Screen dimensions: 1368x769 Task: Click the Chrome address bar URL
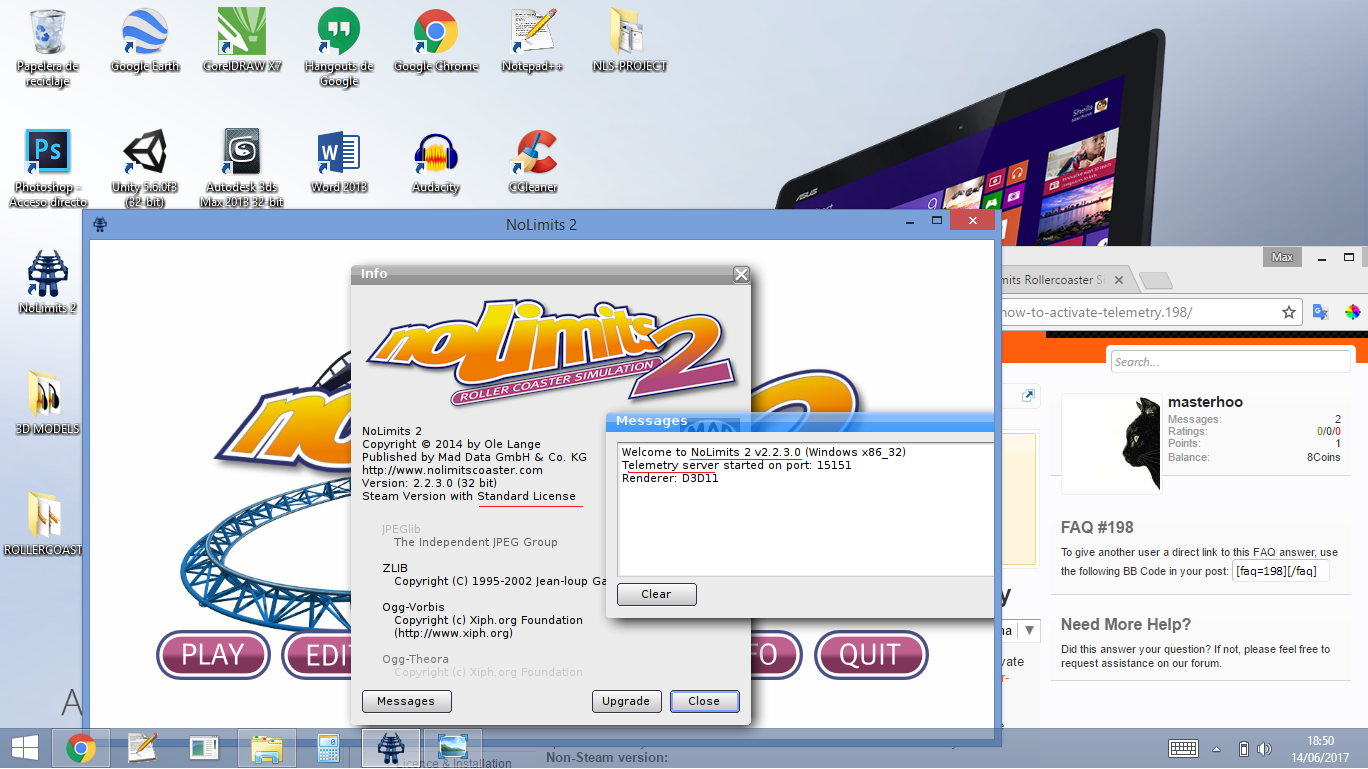1097,312
